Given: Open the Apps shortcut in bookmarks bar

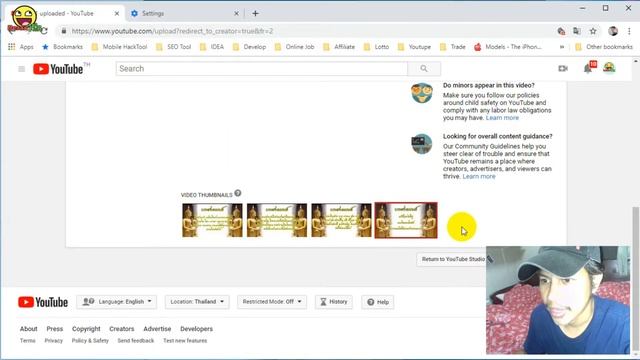Looking at the screenshot, I should click(21, 47).
